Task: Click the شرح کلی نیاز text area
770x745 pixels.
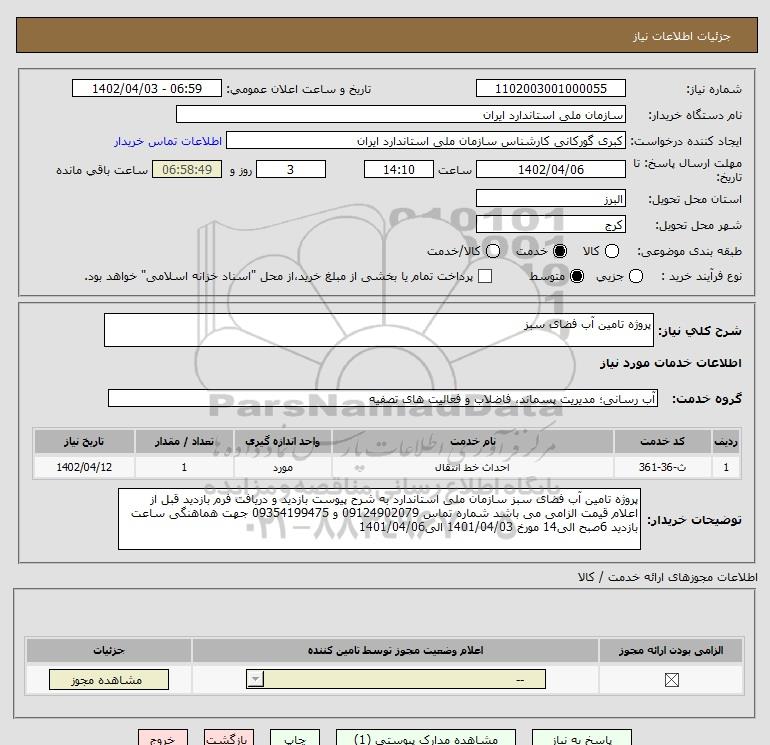Action: 379,330
